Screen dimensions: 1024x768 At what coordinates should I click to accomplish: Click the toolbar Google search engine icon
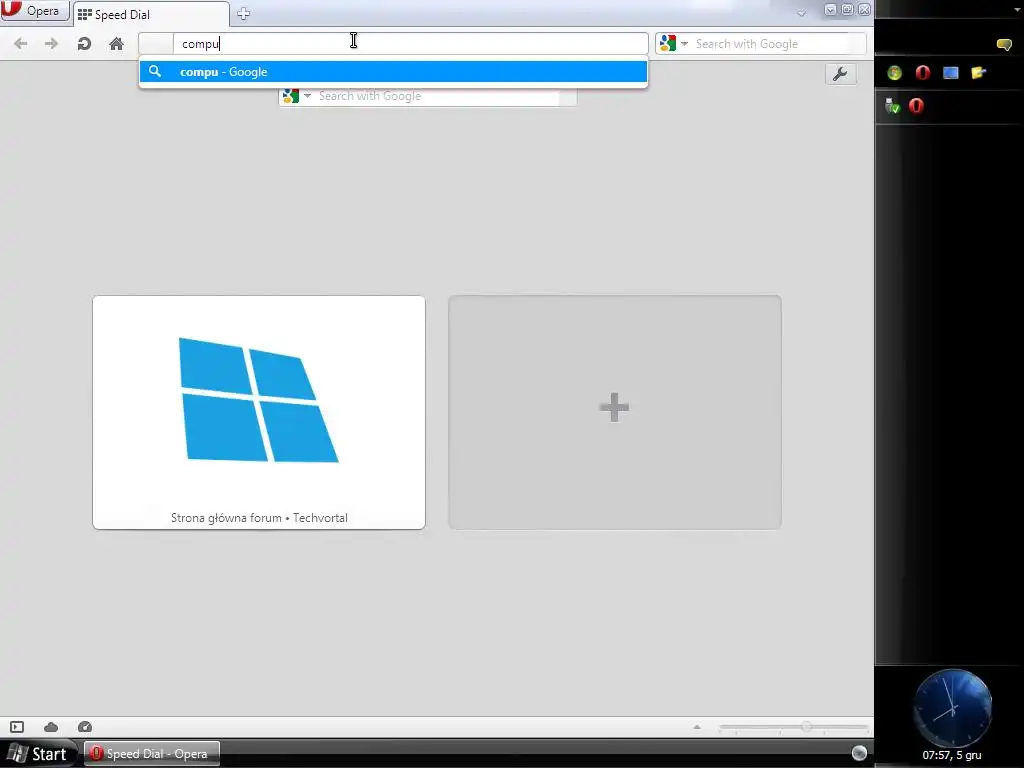[x=667, y=43]
